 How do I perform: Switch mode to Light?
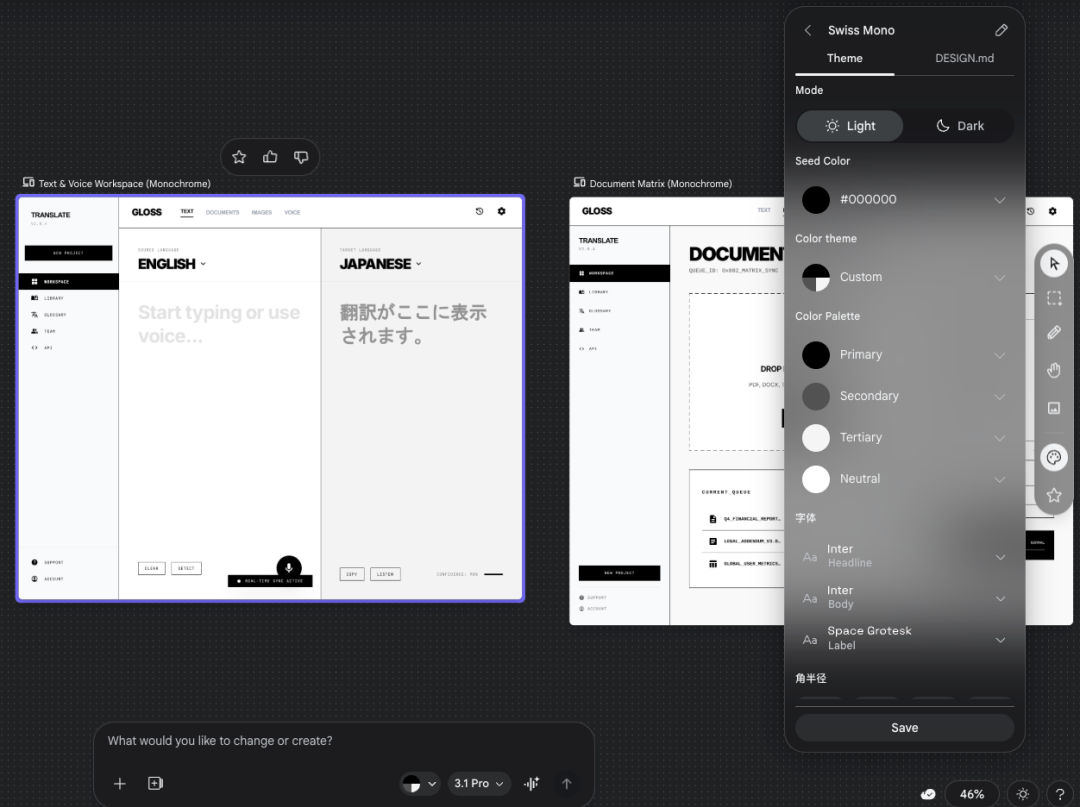click(850, 126)
